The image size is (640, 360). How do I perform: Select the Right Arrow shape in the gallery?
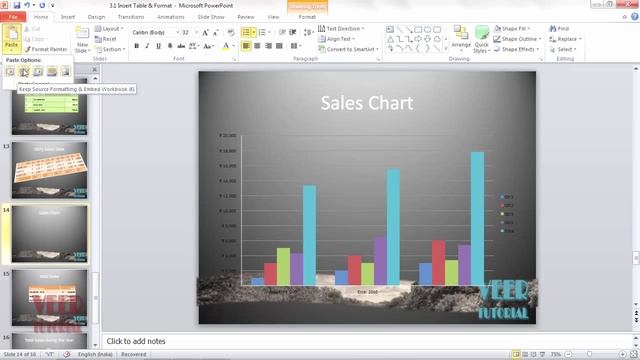[418, 39]
